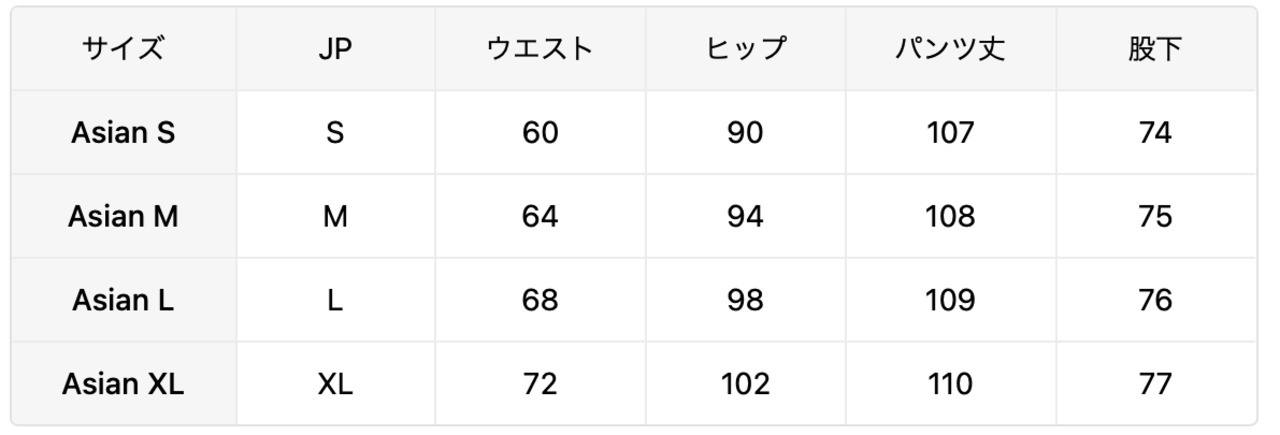Click the 股下 column header

pyautogui.click(x=1155, y=50)
